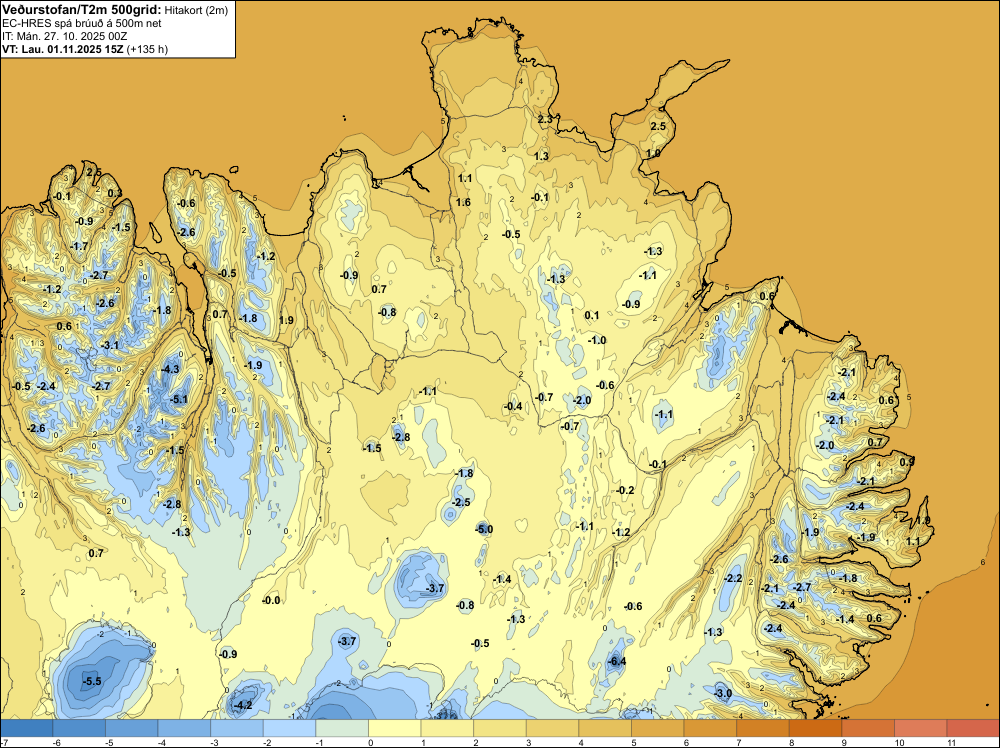This screenshot has height=748, width=1000.
Task: Click the legend scale label '11'
Action: click(951, 742)
